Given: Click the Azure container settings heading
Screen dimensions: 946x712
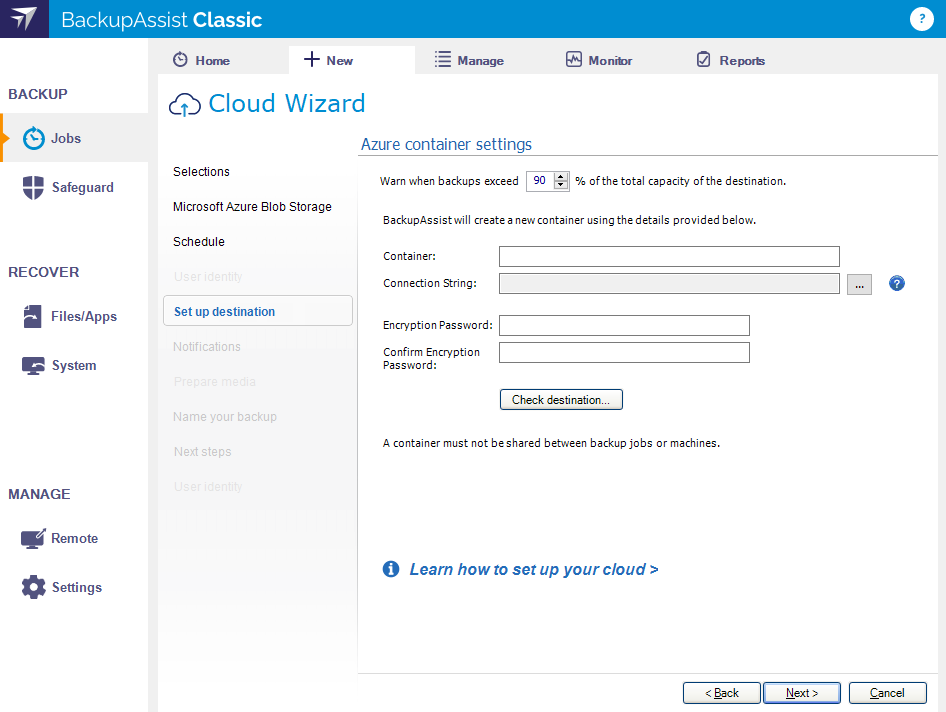Looking at the screenshot, I should click(x=446, y=144).
